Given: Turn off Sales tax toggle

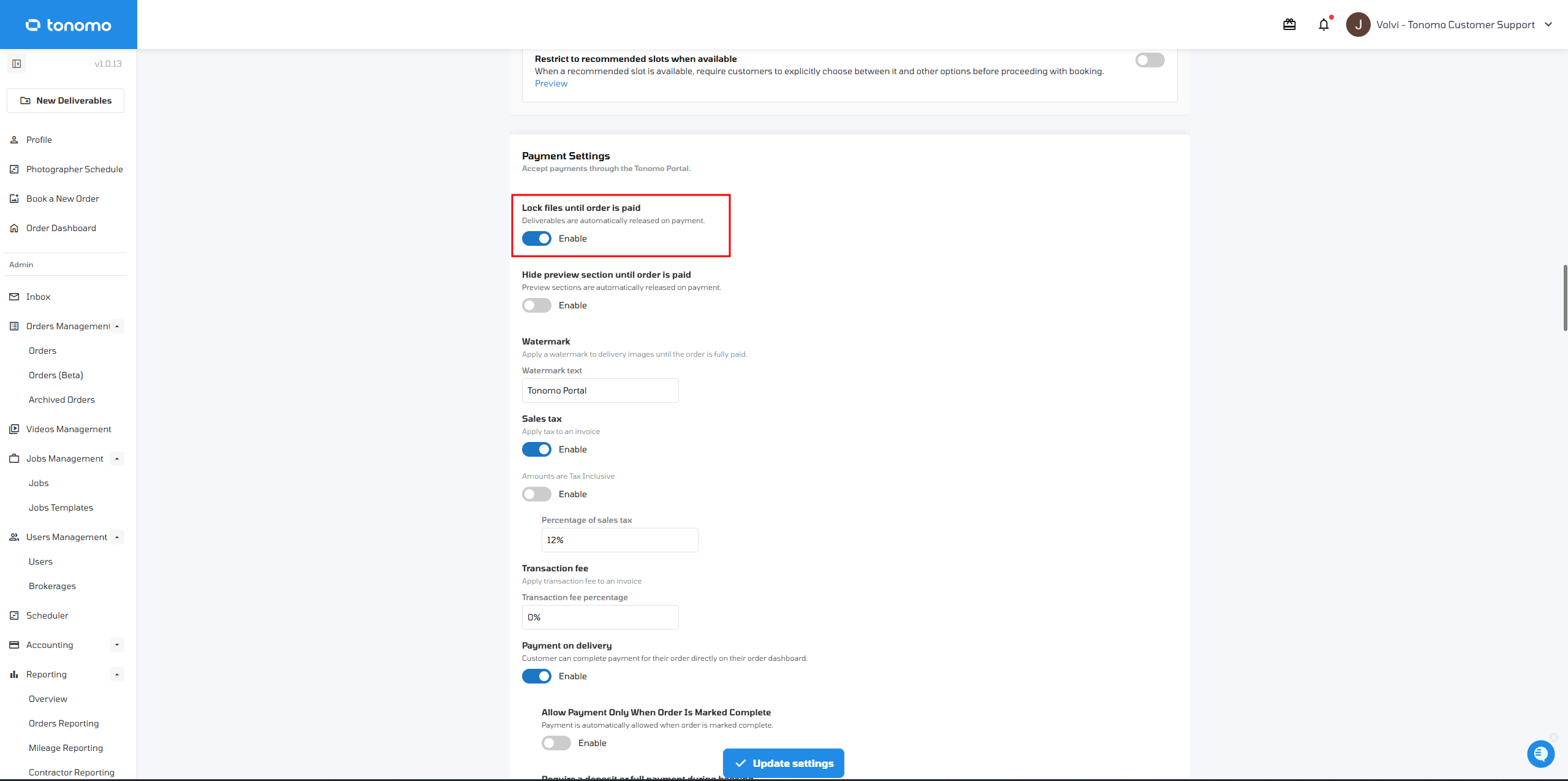Looking at the screenshot, I should 537,449.
